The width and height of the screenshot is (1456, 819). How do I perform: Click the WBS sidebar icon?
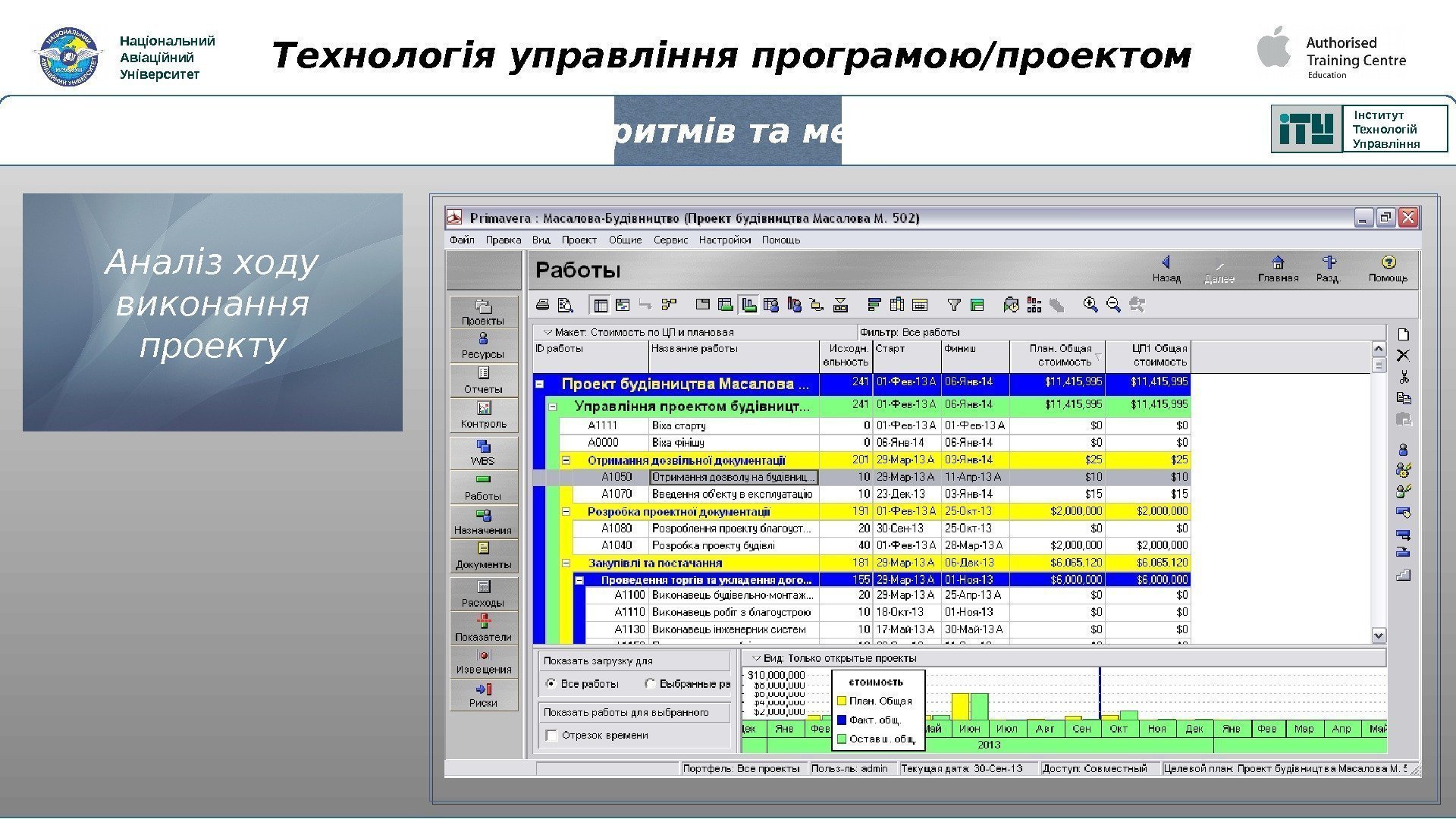pyautogui.click(x=483, y=453)
